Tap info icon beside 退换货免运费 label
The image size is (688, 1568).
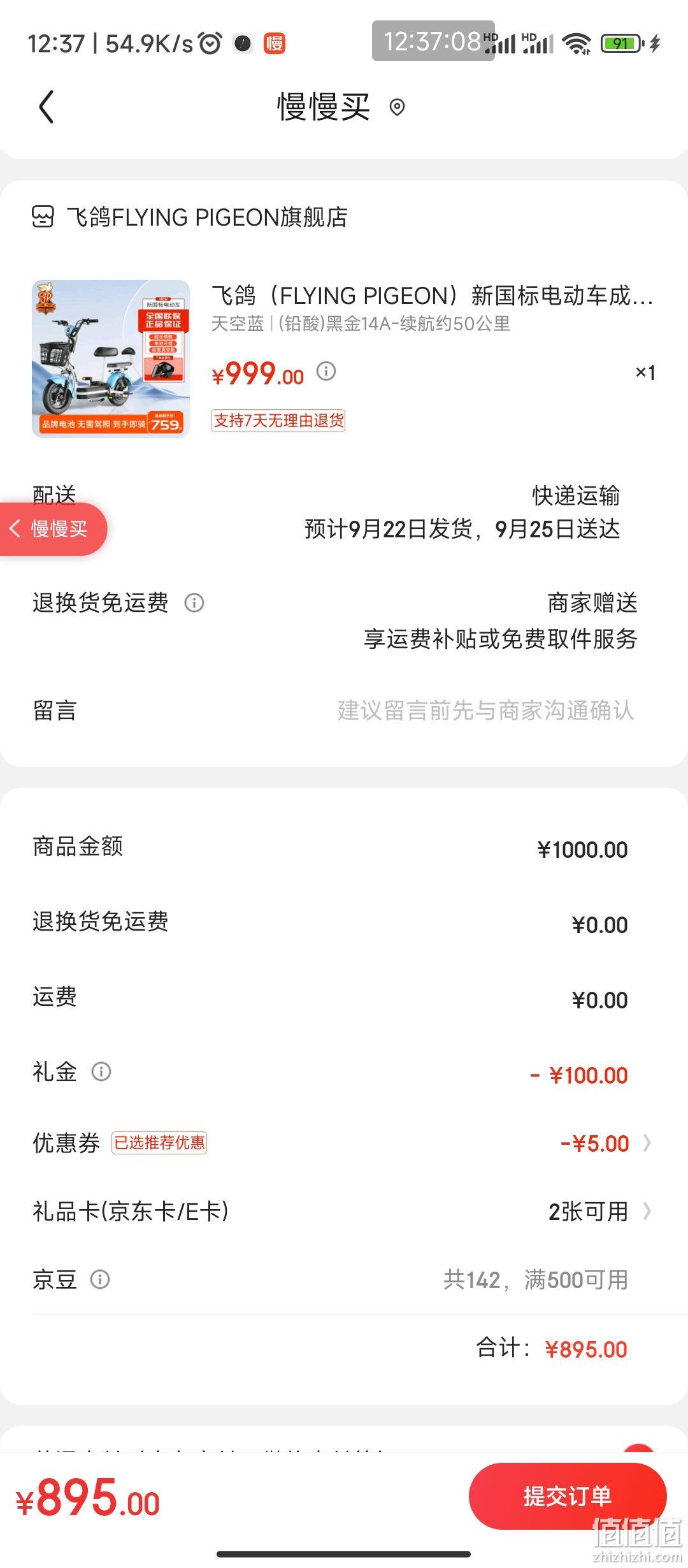click(194, 602)
